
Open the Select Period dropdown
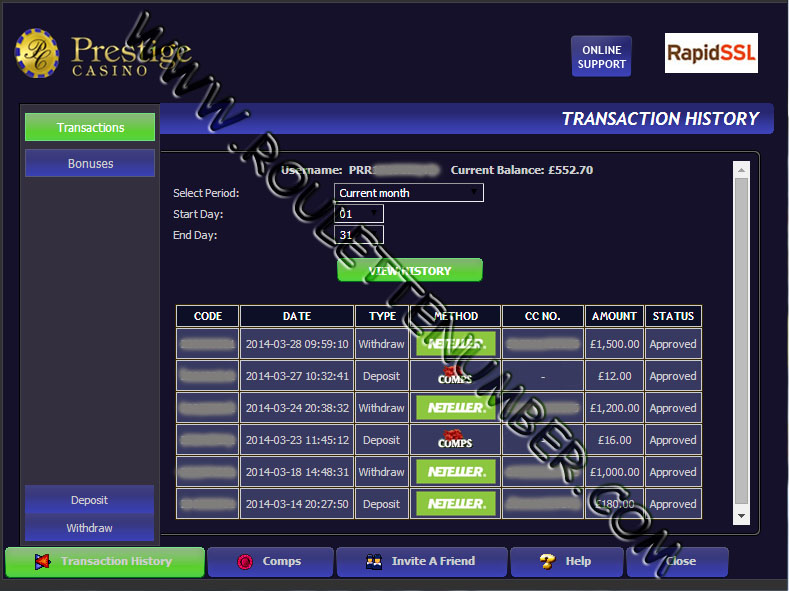pyautogui.click(x=409, y=193)
